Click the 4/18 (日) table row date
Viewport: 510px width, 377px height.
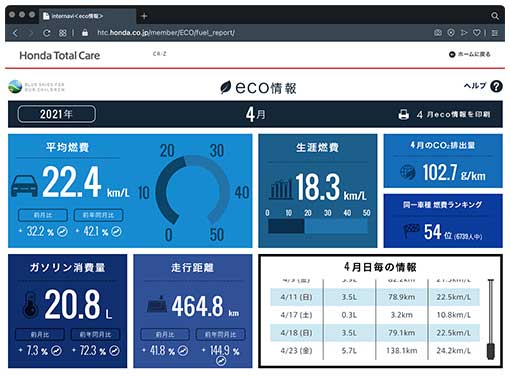pos(296,333)
